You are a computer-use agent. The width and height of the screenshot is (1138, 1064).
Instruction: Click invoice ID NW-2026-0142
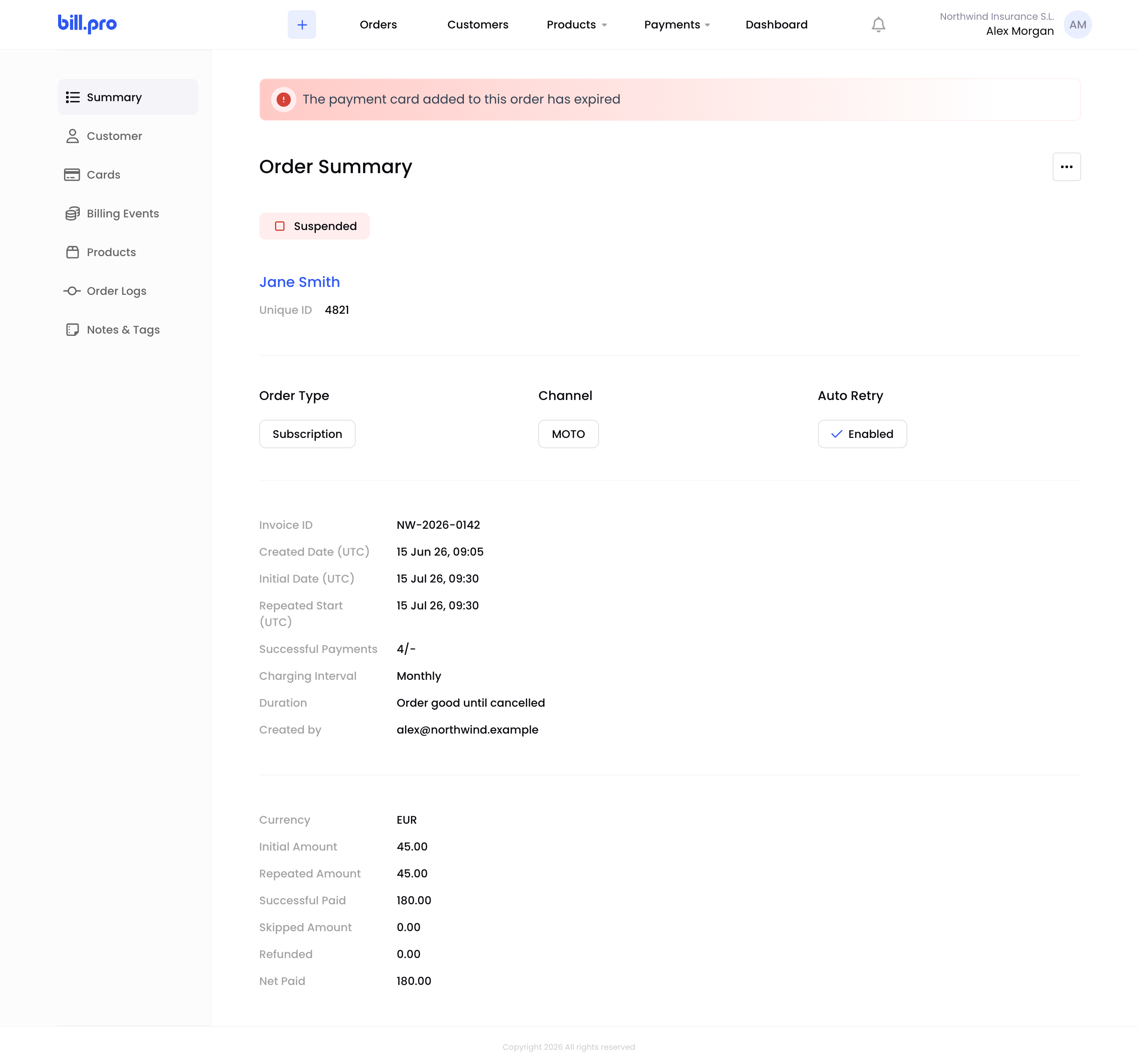(439, 525)
